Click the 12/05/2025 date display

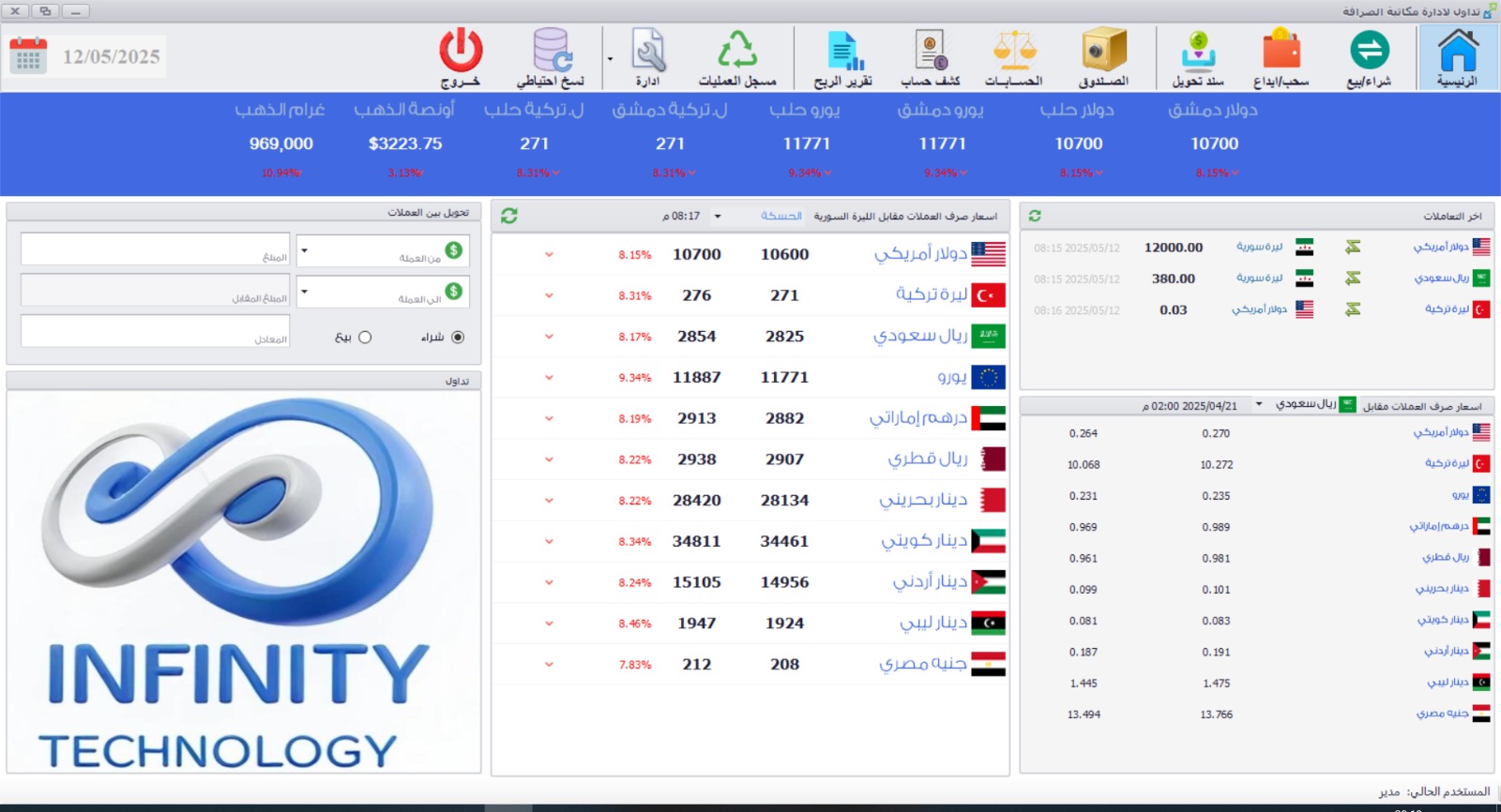point(112,56)
